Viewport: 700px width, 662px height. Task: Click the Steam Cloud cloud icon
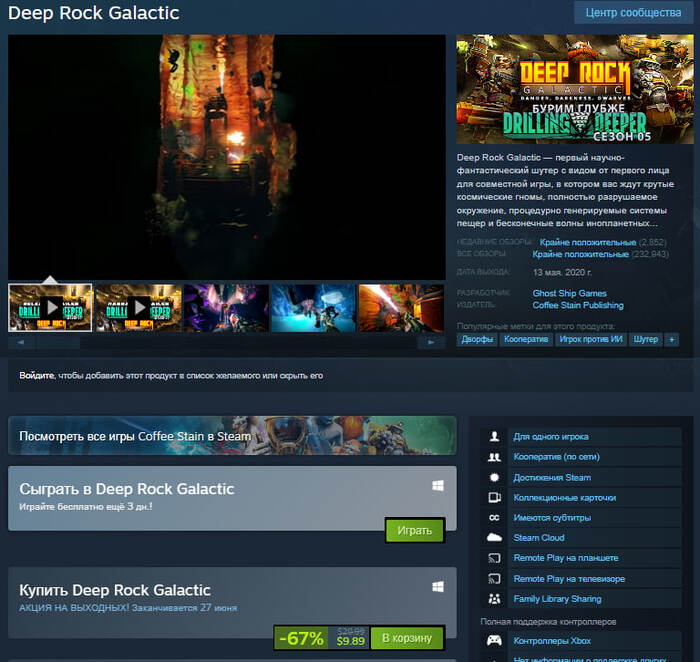pos(494,537)
